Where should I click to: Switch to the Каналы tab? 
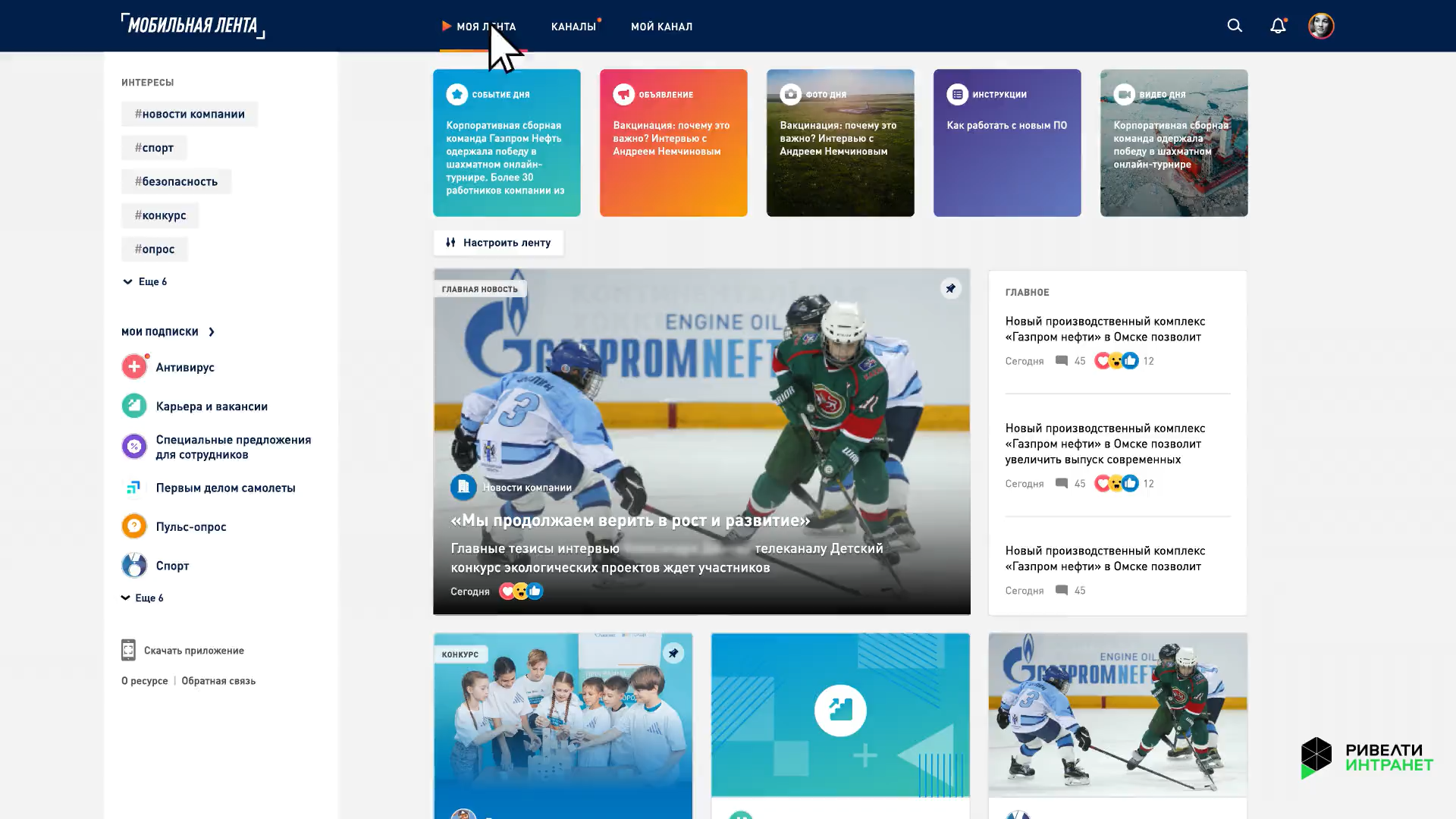tap(573, 27)
